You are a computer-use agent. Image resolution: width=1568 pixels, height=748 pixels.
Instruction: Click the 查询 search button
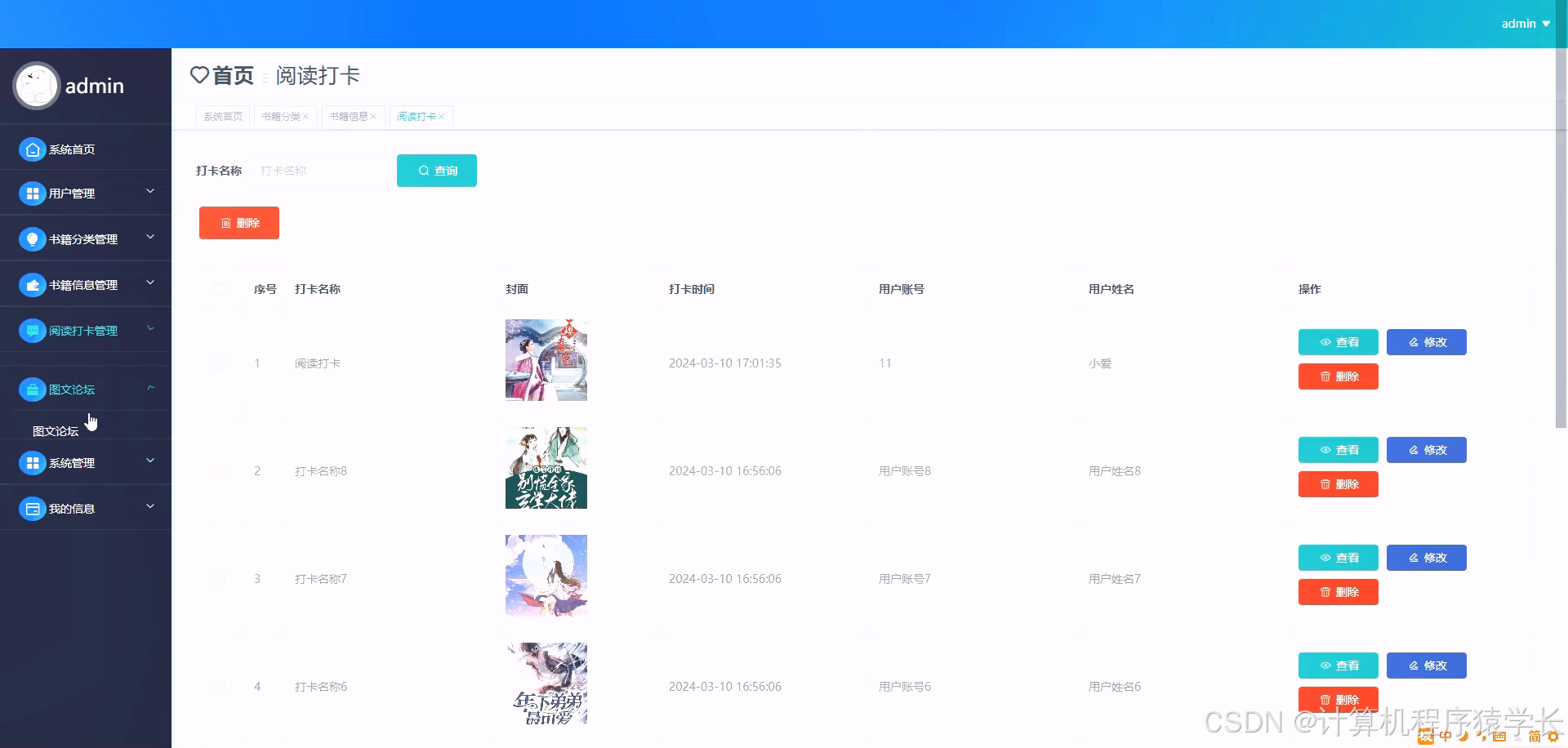click(437, 171)
